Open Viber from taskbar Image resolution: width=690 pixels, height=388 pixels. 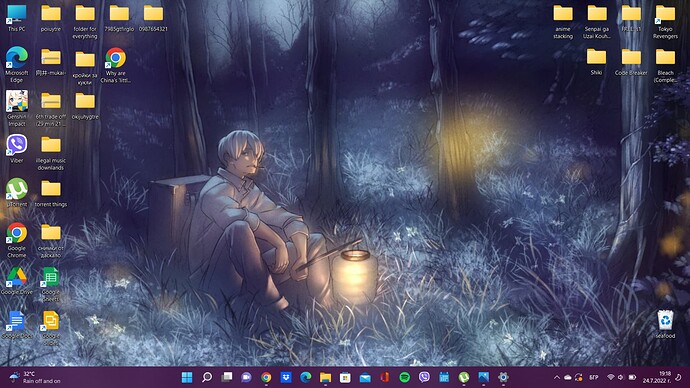424,377
